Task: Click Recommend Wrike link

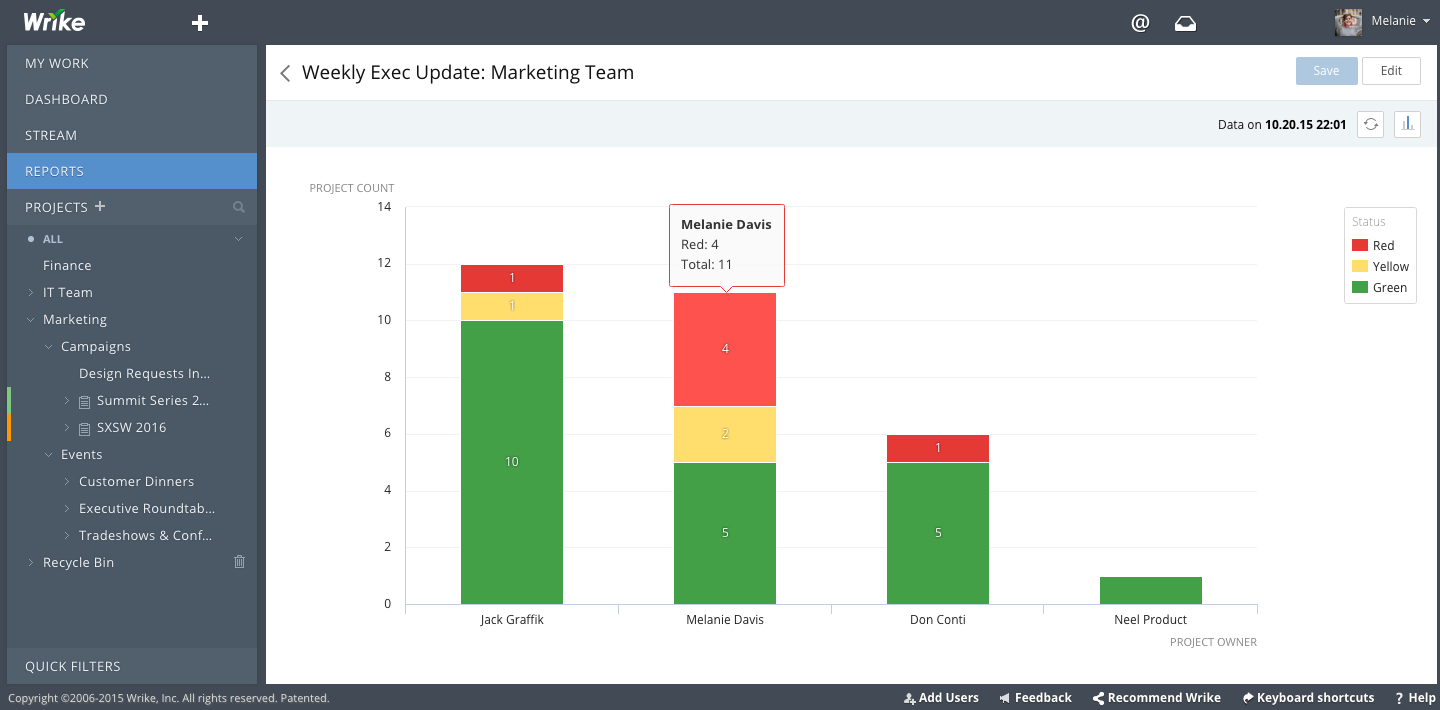Action: [1164, 698]
